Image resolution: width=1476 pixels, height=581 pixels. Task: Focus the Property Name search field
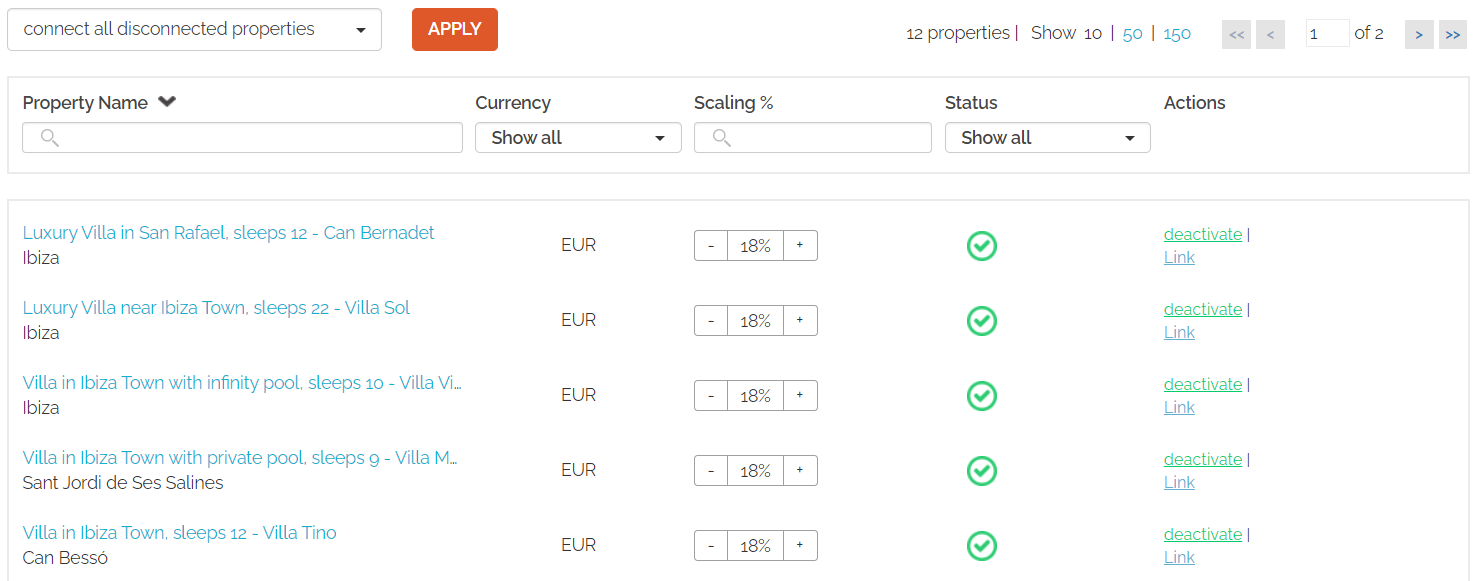tap(242, 138)
